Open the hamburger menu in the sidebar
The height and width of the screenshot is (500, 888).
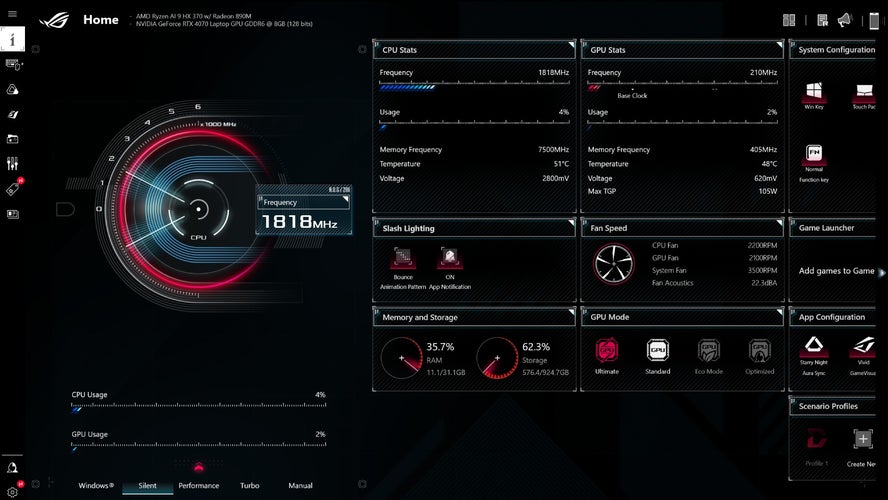pos(13,14)
